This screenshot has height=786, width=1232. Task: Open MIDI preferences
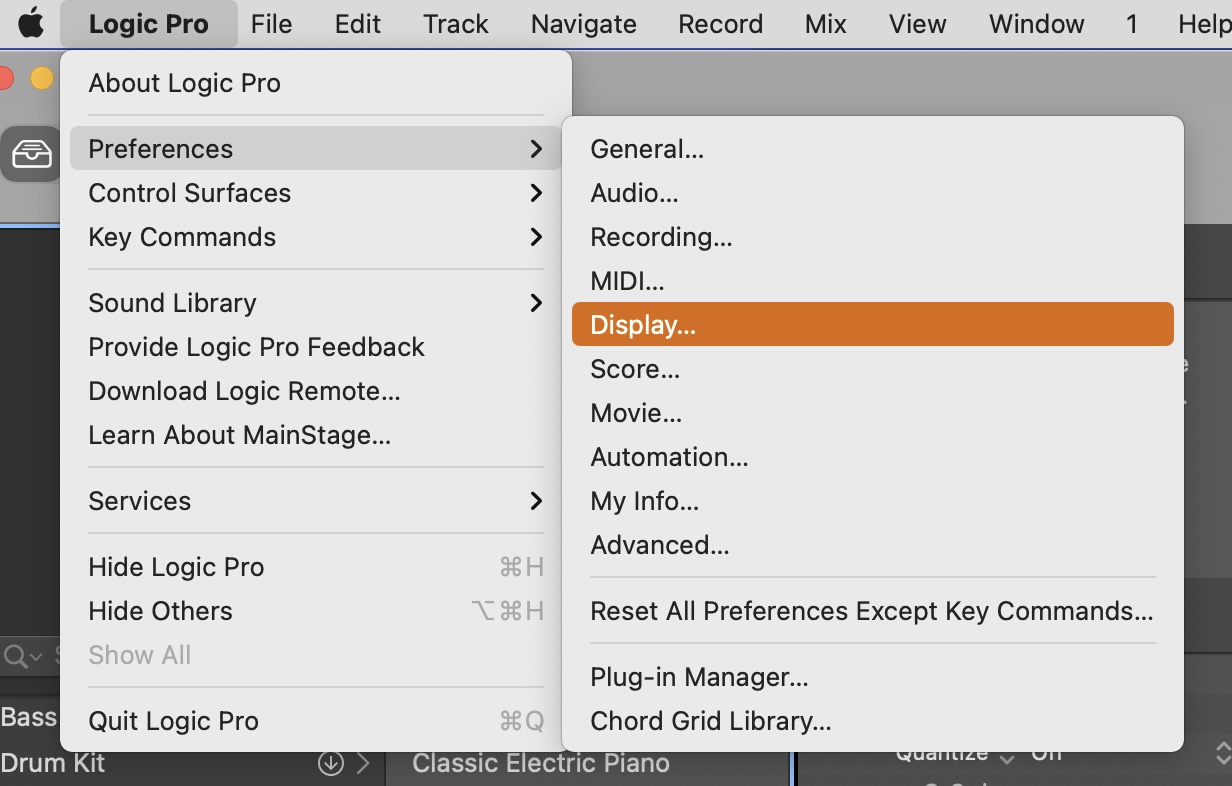[x=872, y=281]
